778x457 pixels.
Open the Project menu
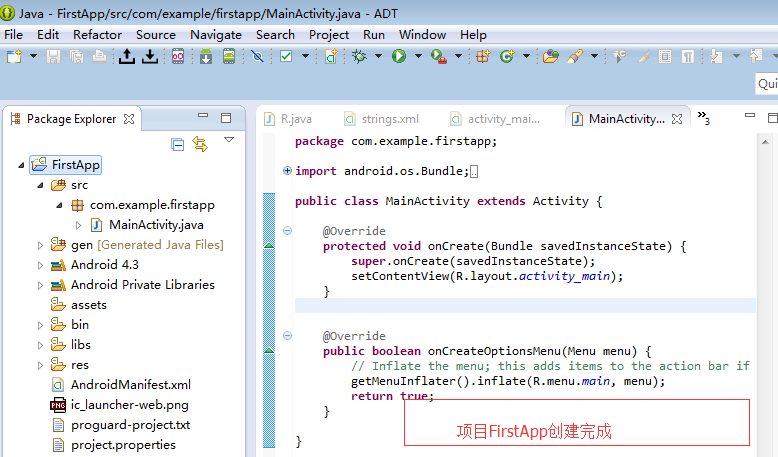329,35
